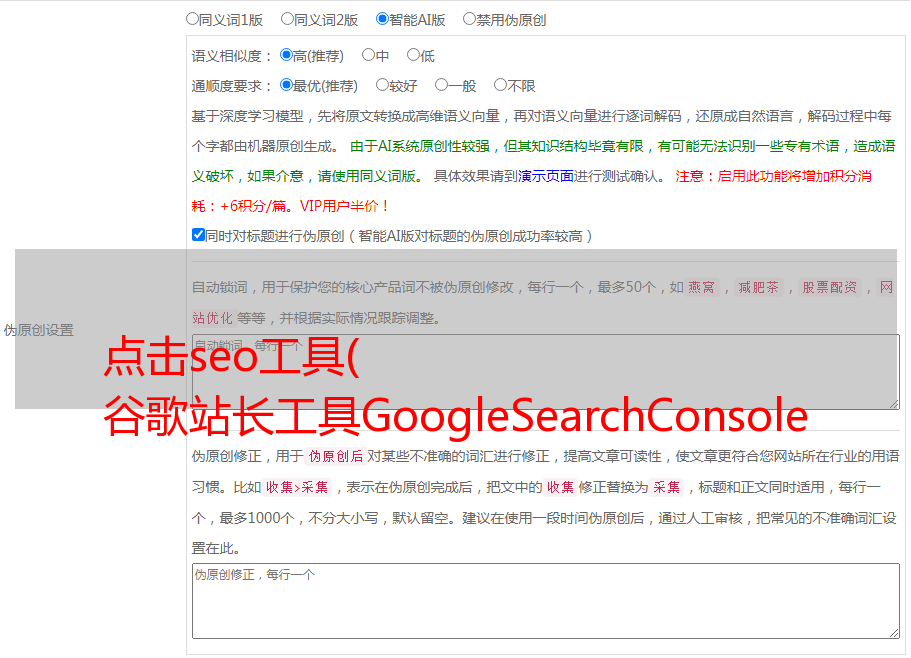This screenshot has width=911, height=658.
Task: Open the 演示页面 link
Action: coord(546,176)
